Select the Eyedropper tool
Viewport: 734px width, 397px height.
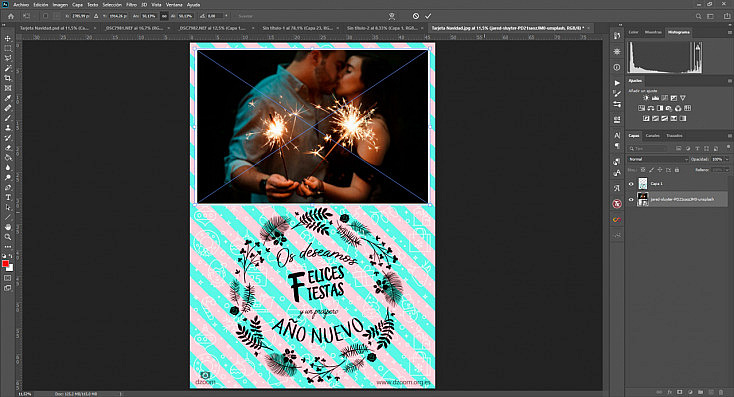(x=7, y=98)
